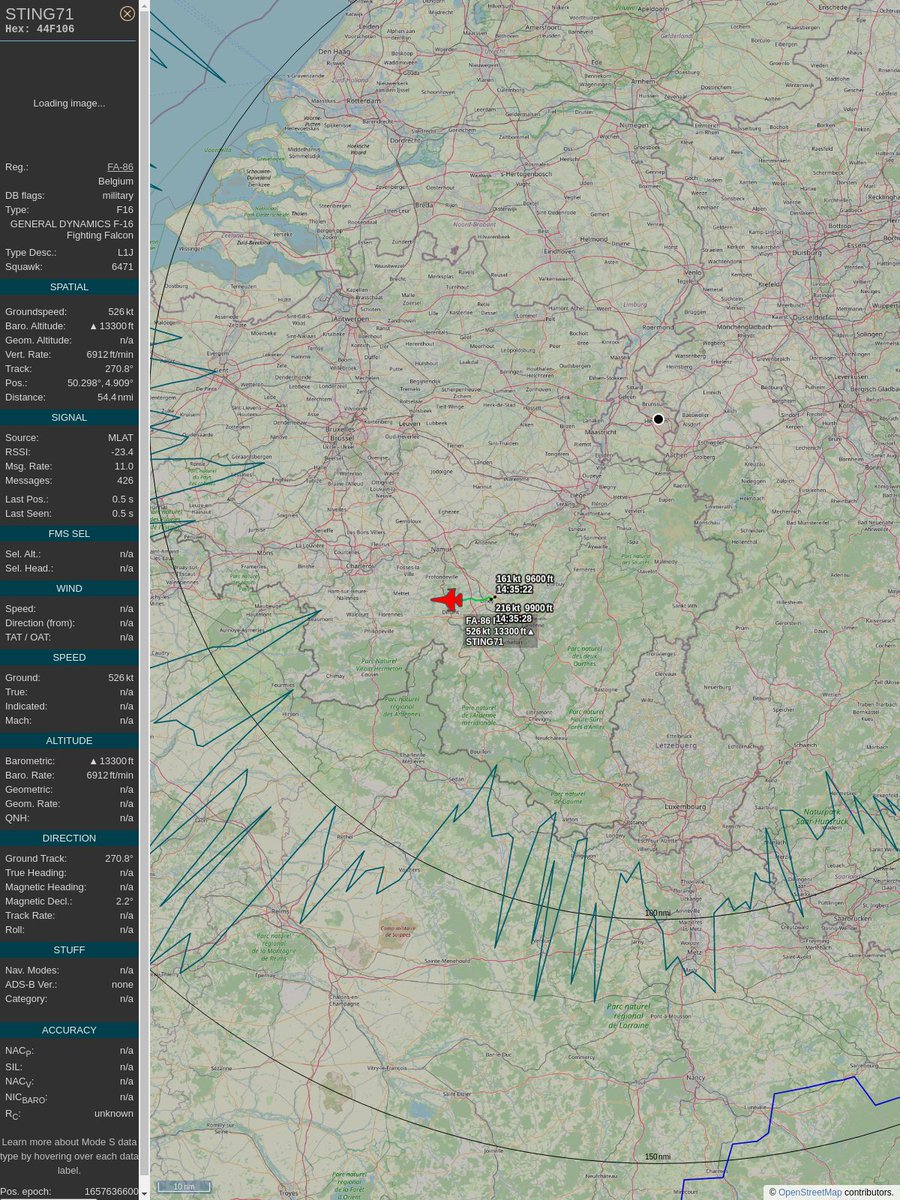Click the STING71 callsign label on the map
Viewport: 900px width, 1200px height.
pos(485,641)
